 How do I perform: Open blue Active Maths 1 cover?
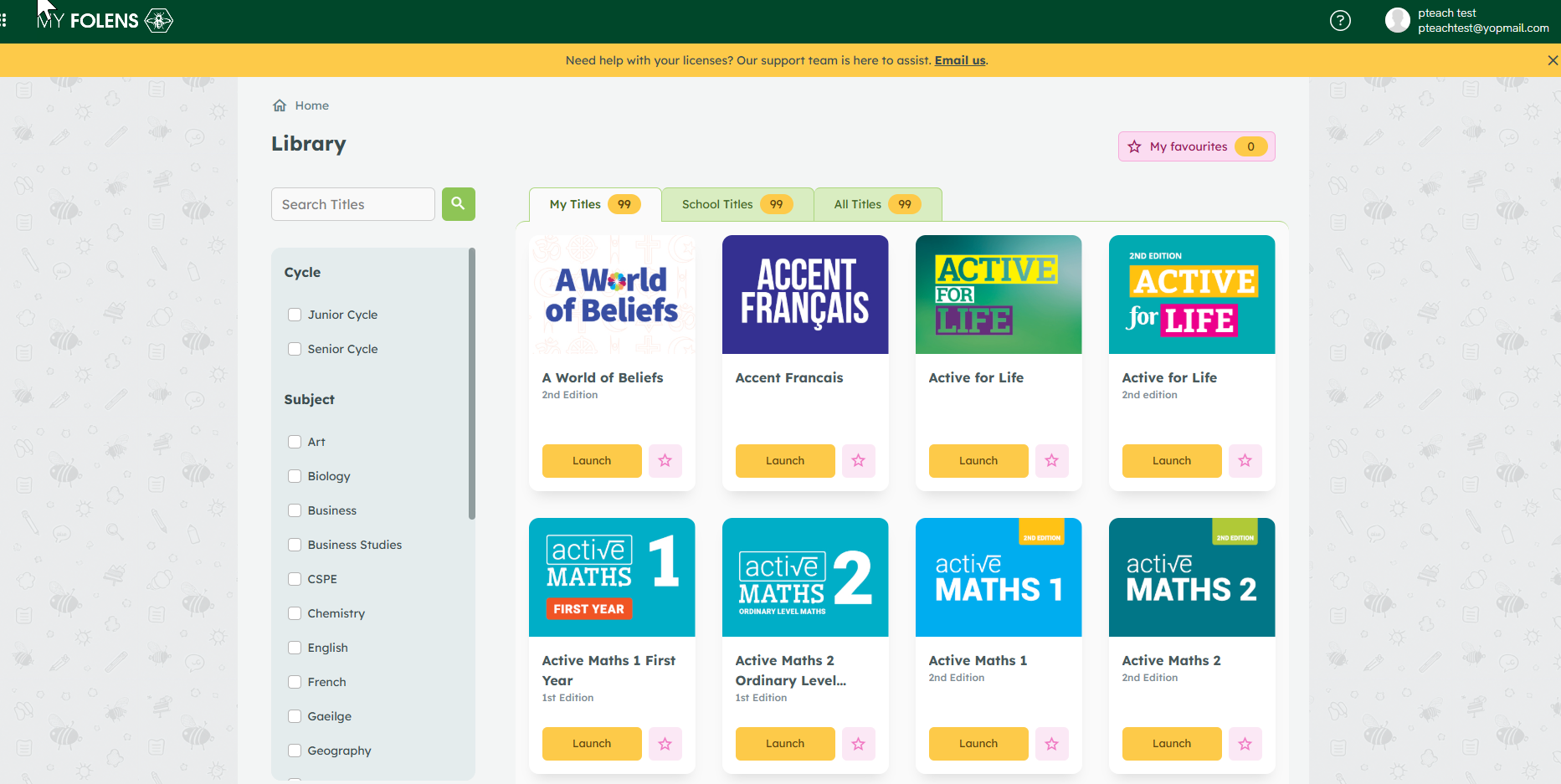999,577
